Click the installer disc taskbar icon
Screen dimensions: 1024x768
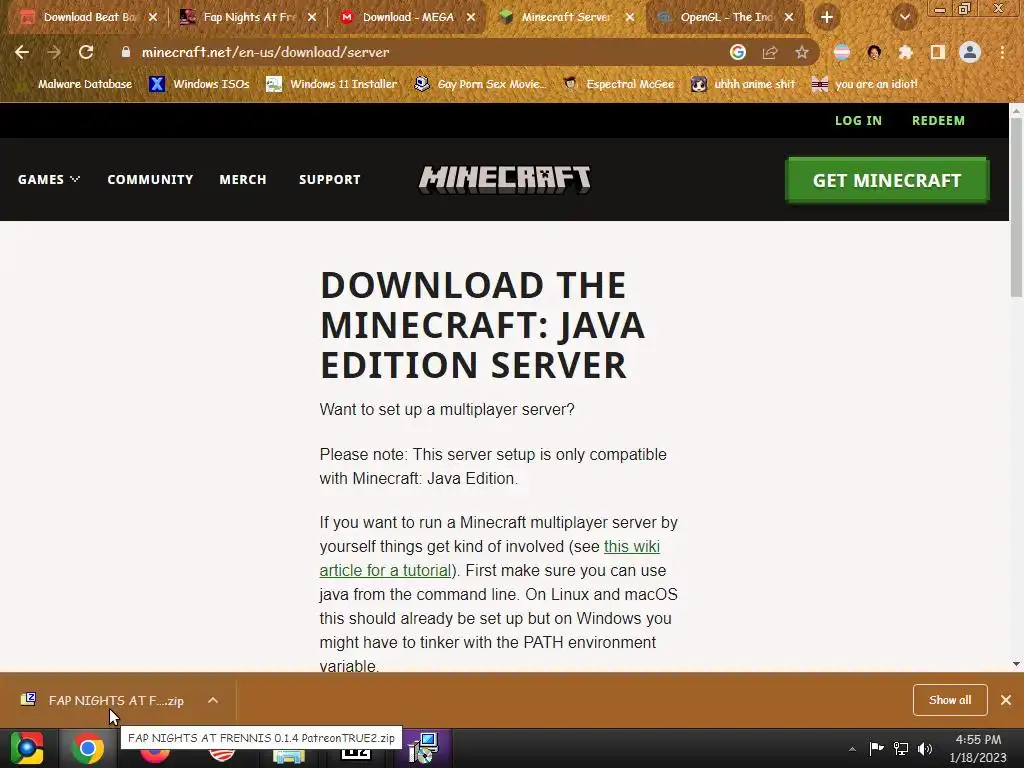(423, 748)
